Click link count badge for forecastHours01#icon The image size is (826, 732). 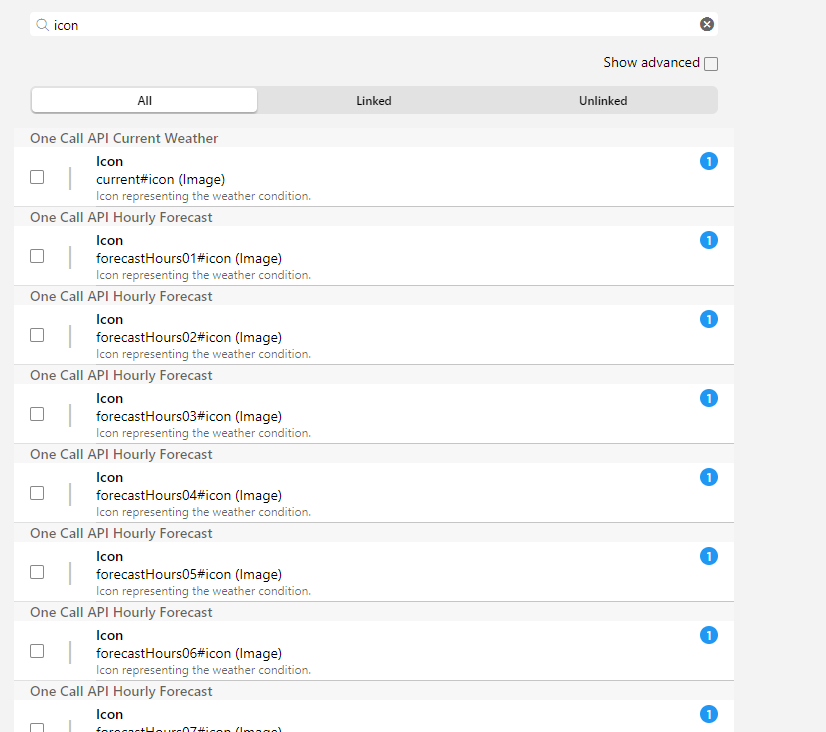point(709,240)
